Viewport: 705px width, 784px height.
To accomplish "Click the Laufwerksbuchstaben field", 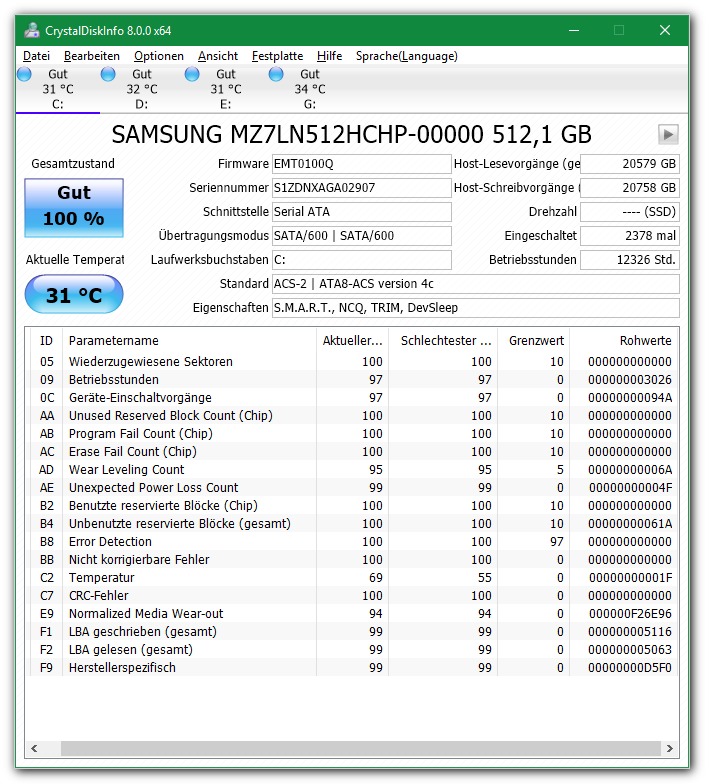I will (x=362, y=260).
